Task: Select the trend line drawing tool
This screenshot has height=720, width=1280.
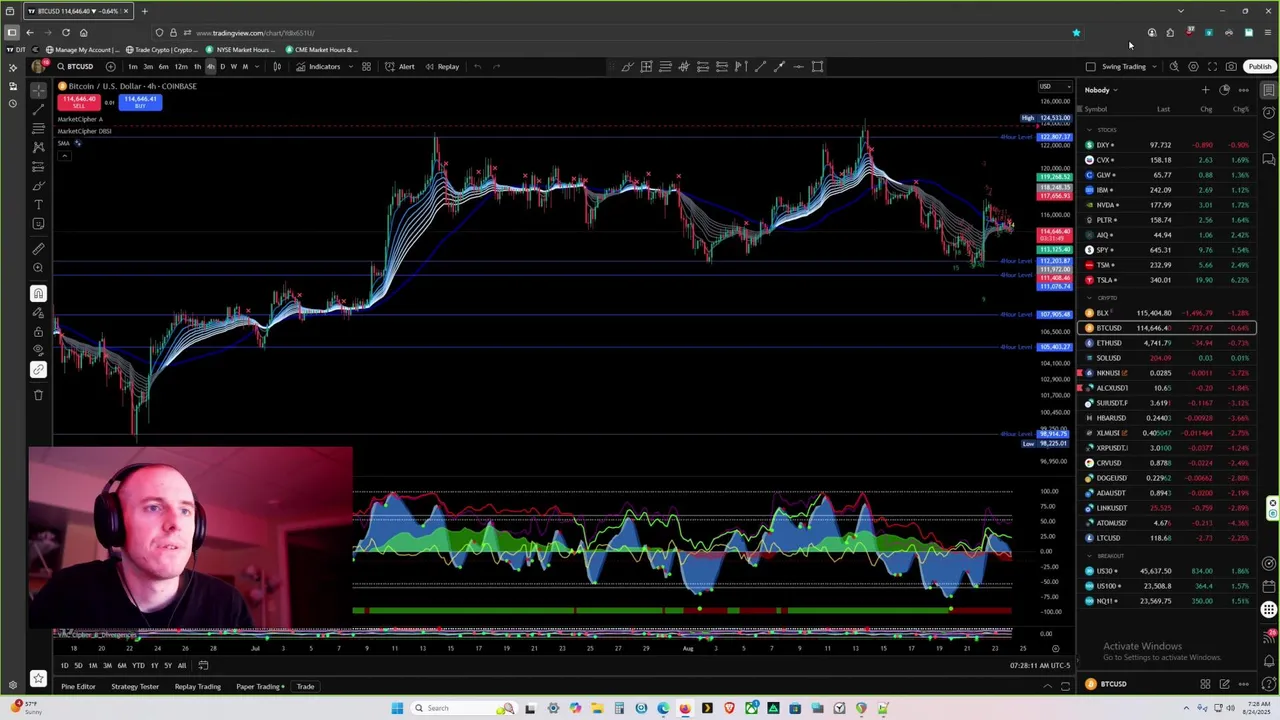Action: pyautogui.click(x=38, y=109)
